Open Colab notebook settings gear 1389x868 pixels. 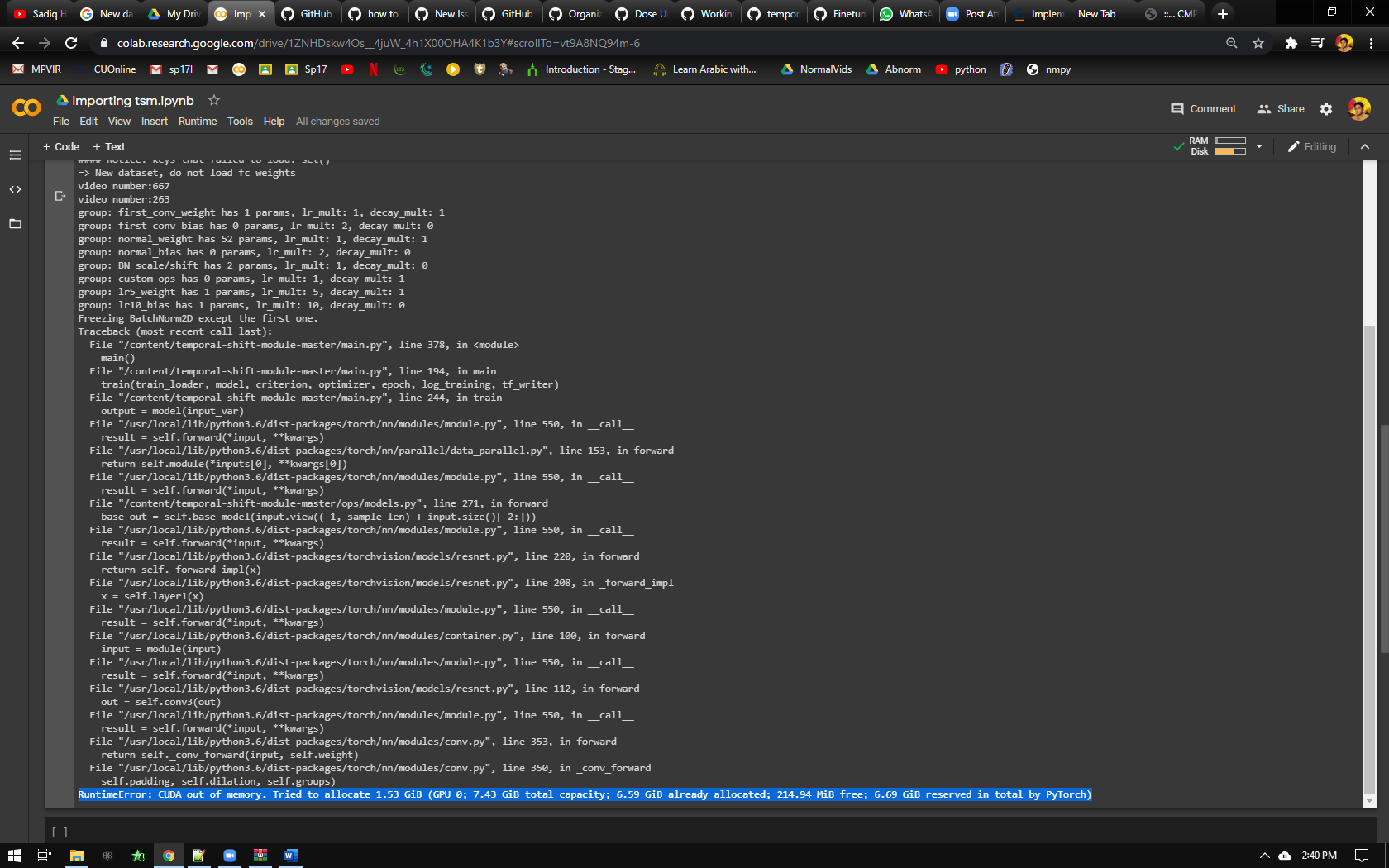click(x=1326, y=108)
